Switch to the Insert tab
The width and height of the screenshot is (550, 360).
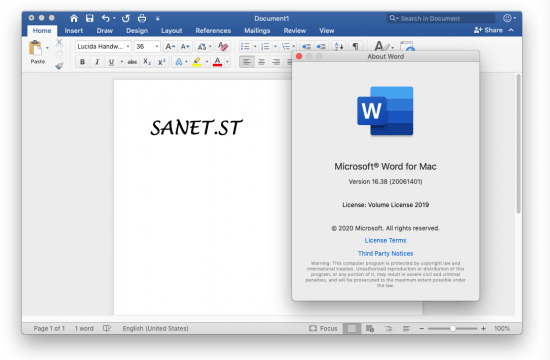[x=74, y=31]
